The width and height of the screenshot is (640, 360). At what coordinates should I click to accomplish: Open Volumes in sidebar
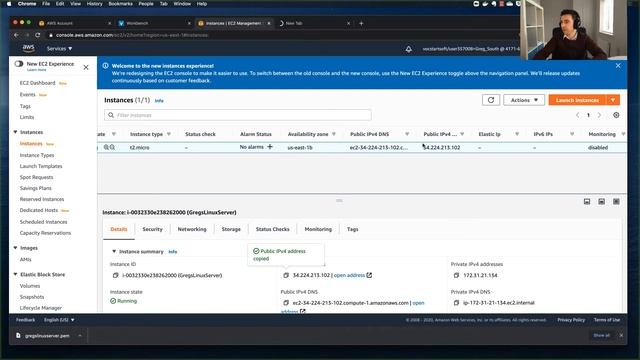click(x=30, y=286)
